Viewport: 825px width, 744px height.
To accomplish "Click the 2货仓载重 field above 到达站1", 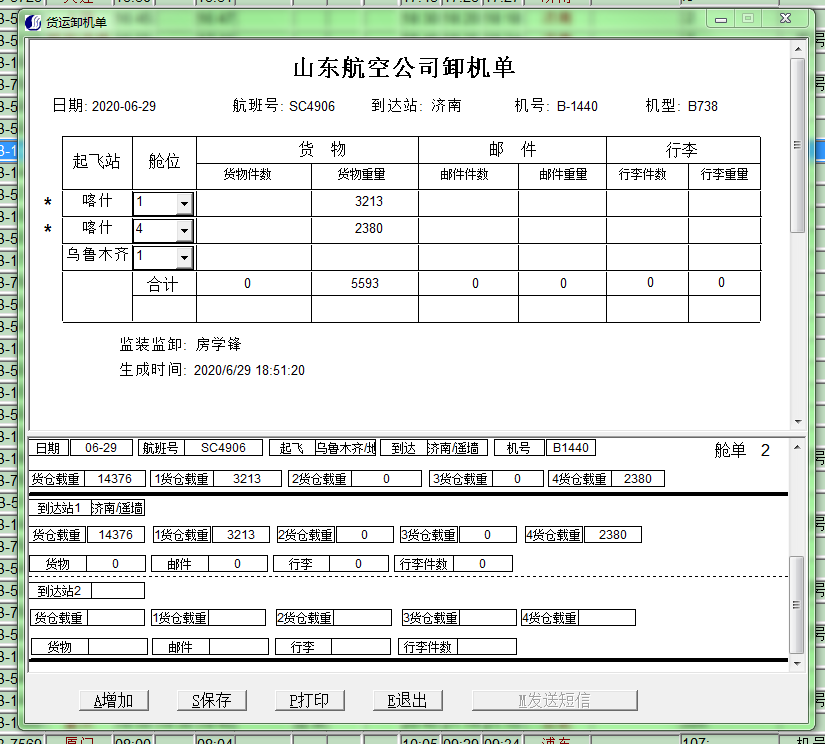I will pyautogui.click(x=386, y=479).
